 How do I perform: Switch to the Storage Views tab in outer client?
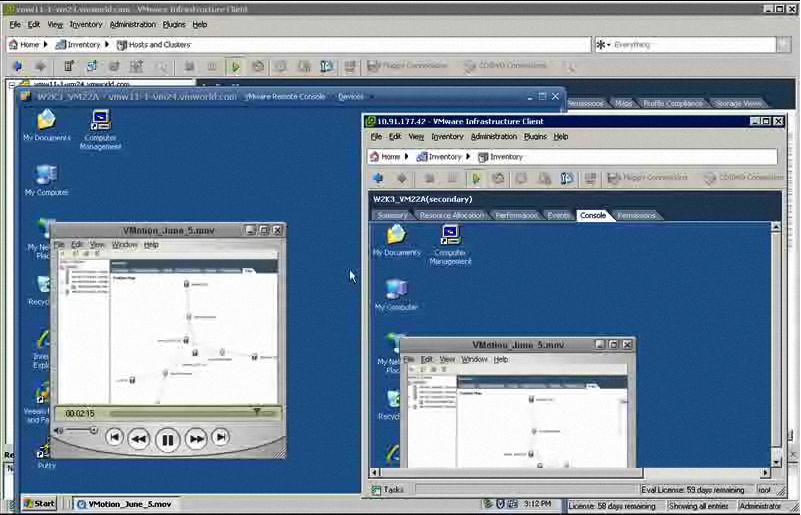tap(738, 103)
